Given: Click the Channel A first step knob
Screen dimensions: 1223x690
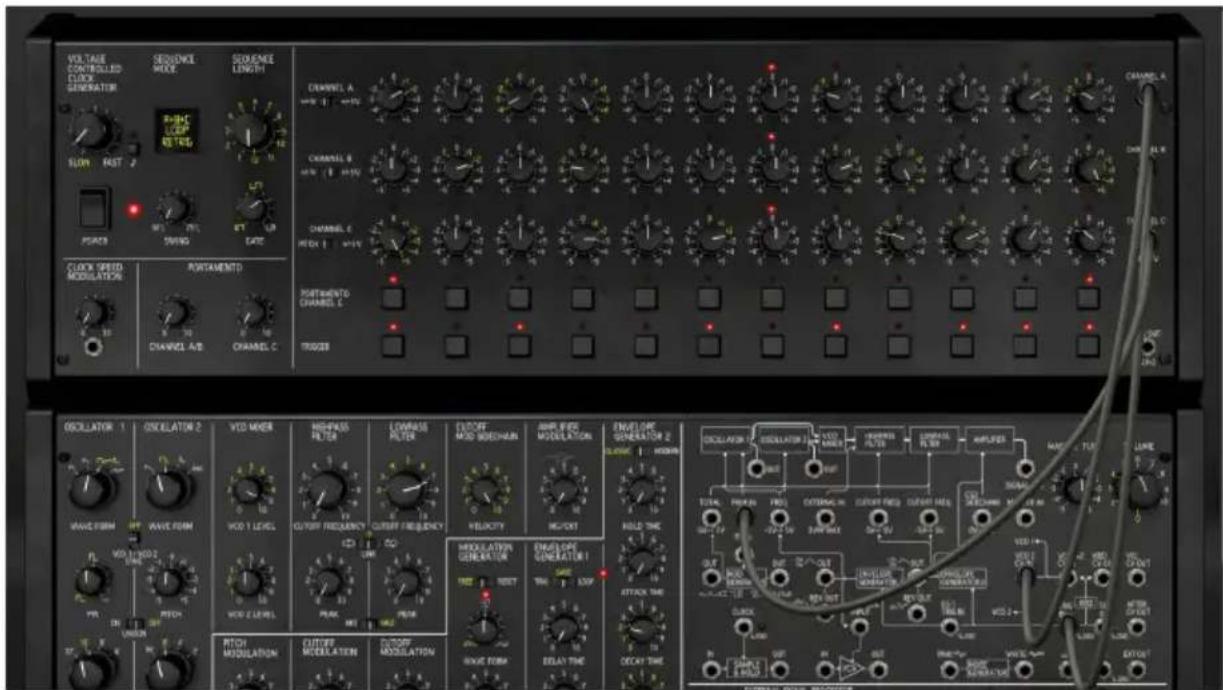Looking at the screenshot, I should point(392,98).
